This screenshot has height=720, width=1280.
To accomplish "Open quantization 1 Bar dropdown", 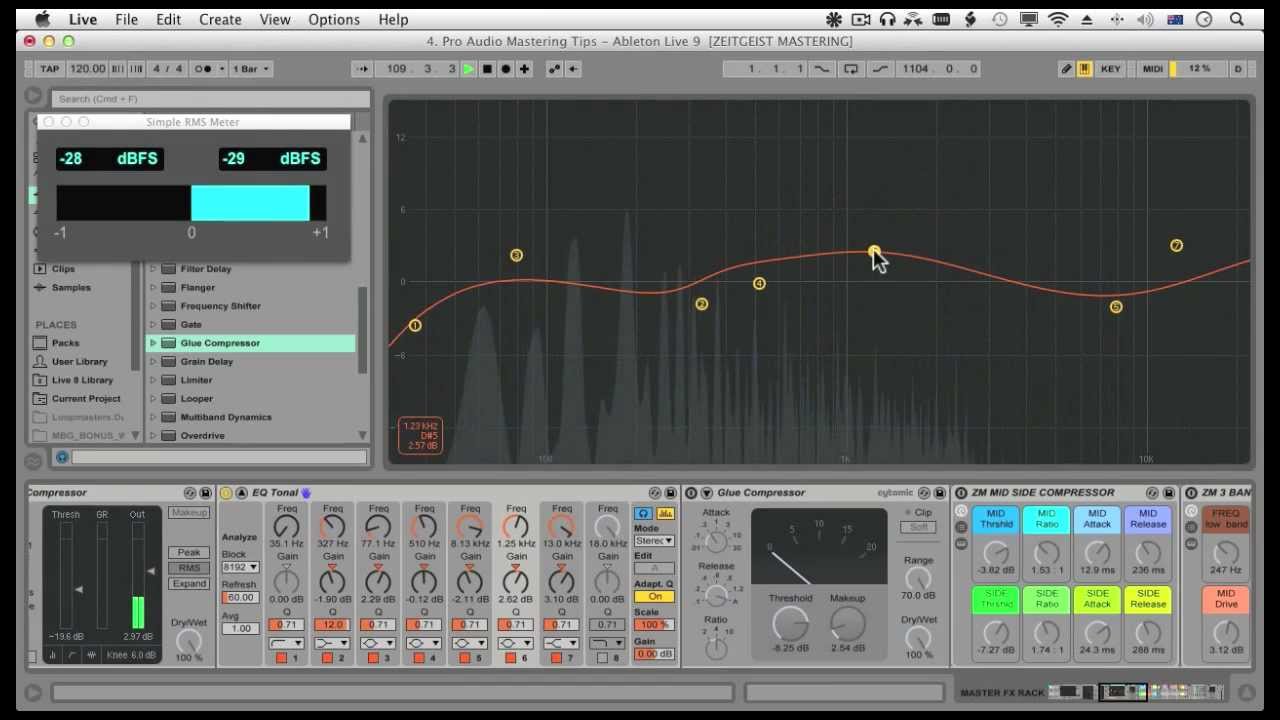I will tap(251, 69).
